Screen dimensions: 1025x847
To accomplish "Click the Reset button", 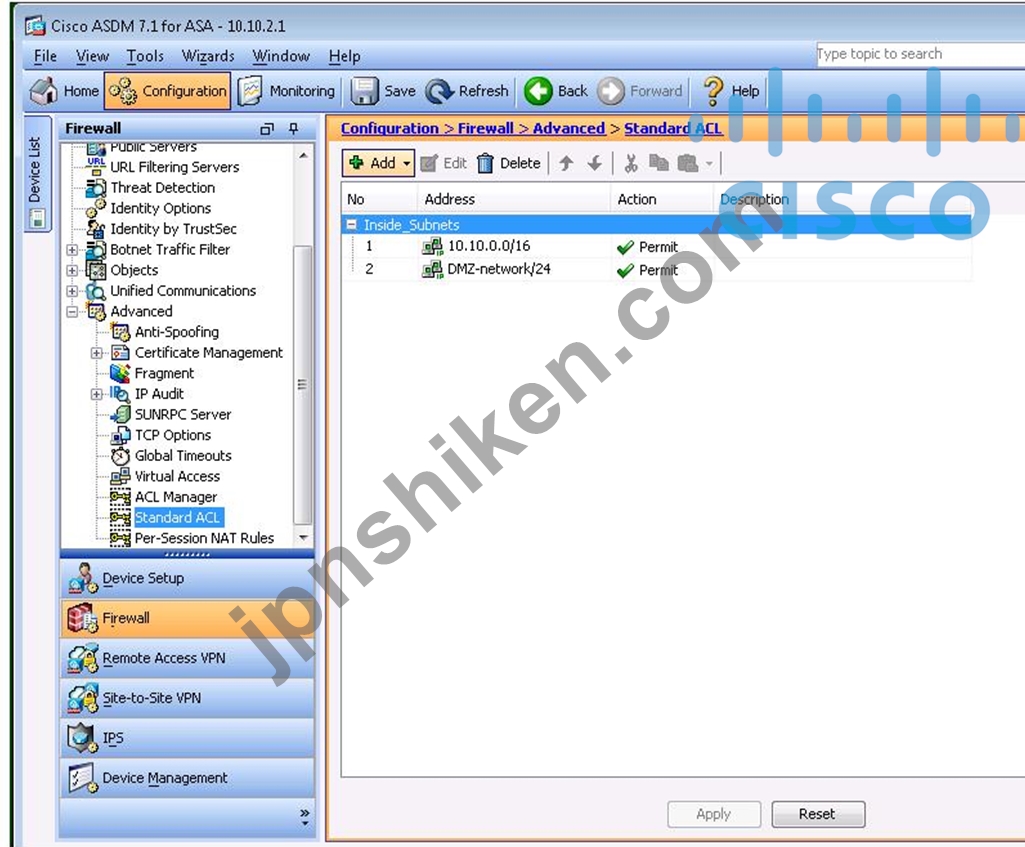I will click(x=818, y=814).
